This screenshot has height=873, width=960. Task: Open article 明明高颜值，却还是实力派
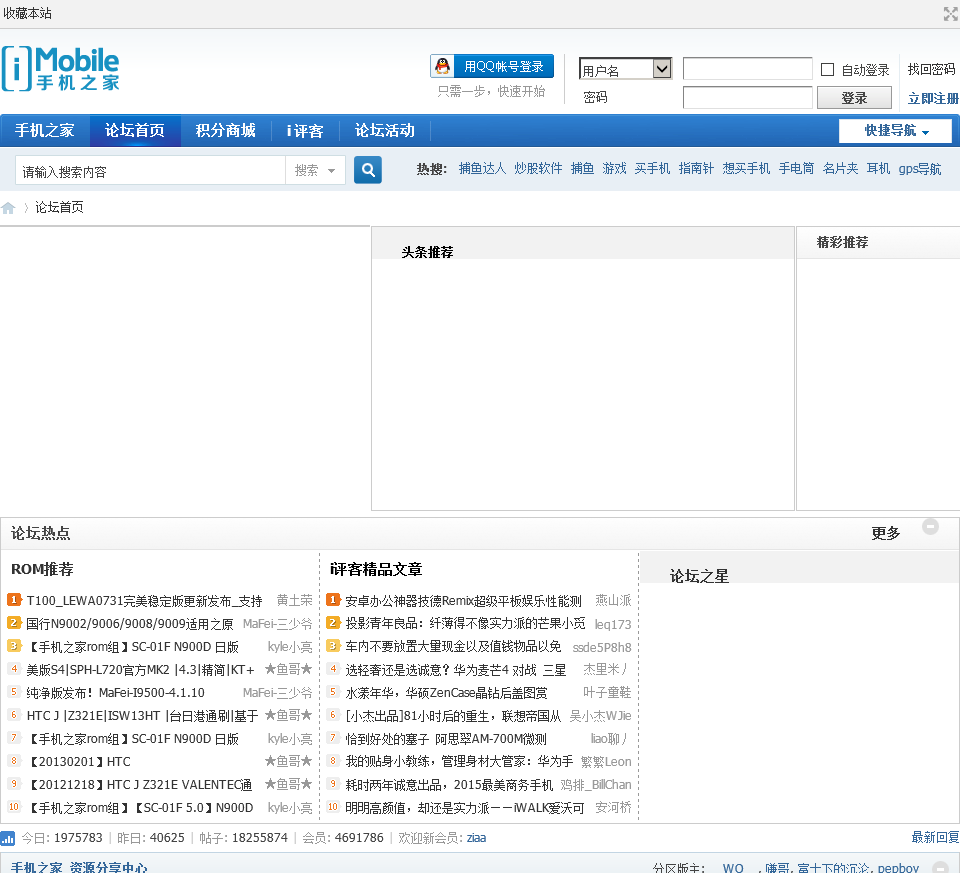point(465,807)
